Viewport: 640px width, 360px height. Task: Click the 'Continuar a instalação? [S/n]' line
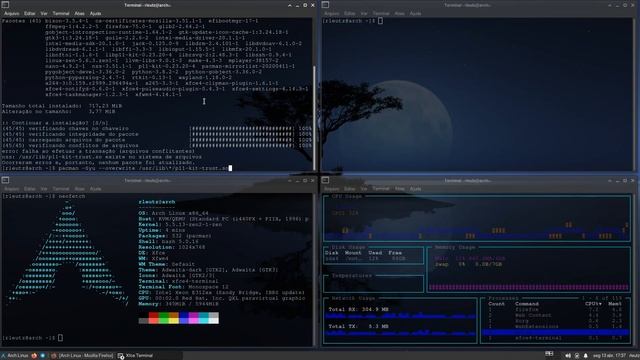point(56,123)
